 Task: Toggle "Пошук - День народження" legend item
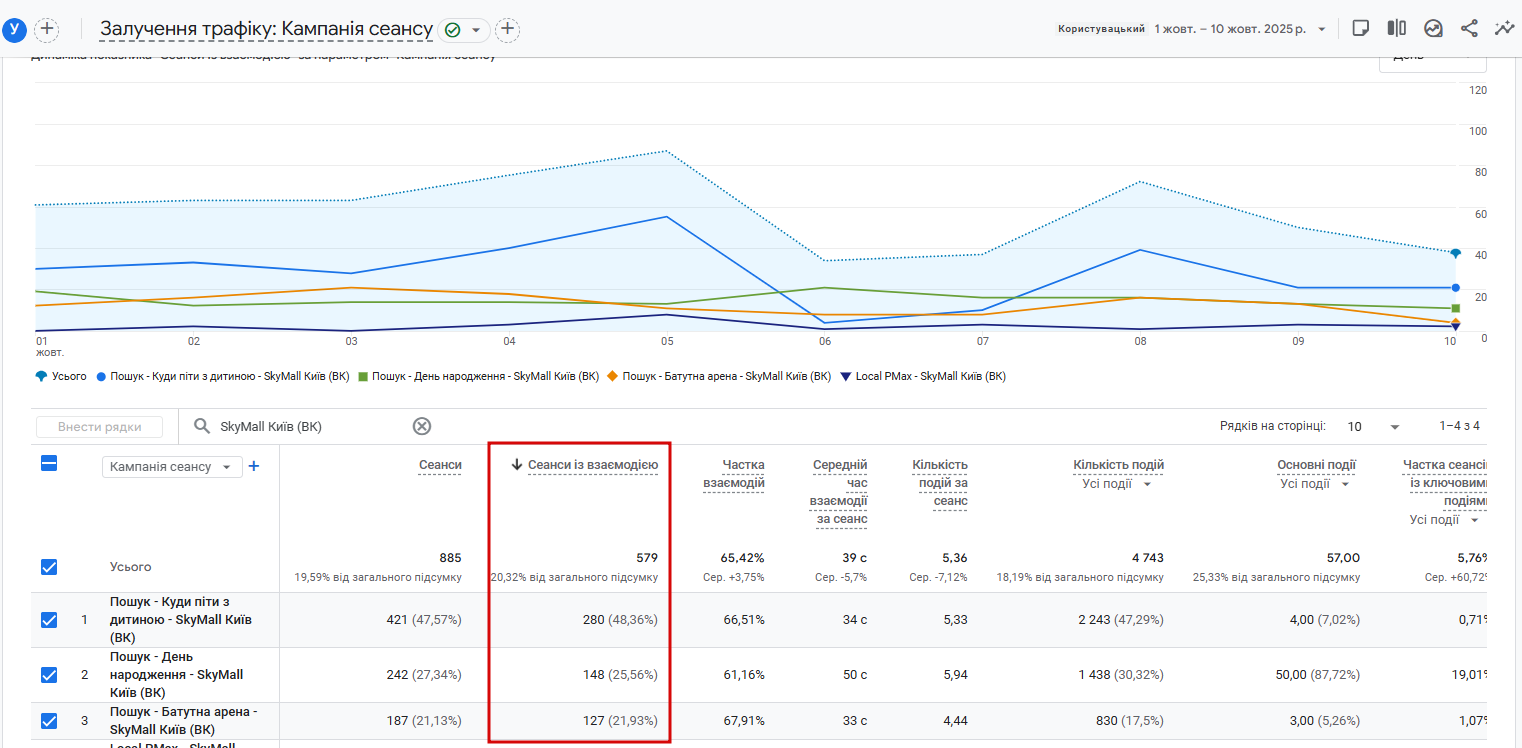coord(479,377)
